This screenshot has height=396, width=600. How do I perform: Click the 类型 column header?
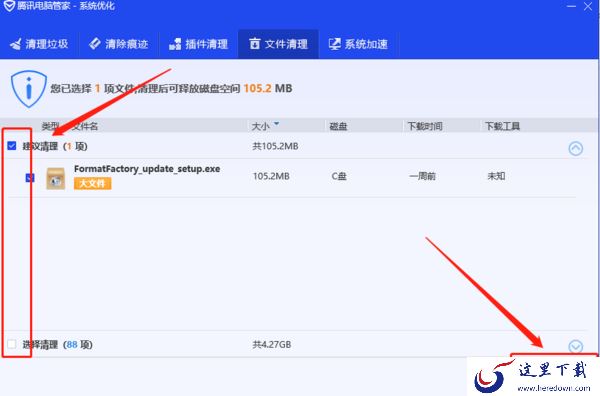(51, 126)
